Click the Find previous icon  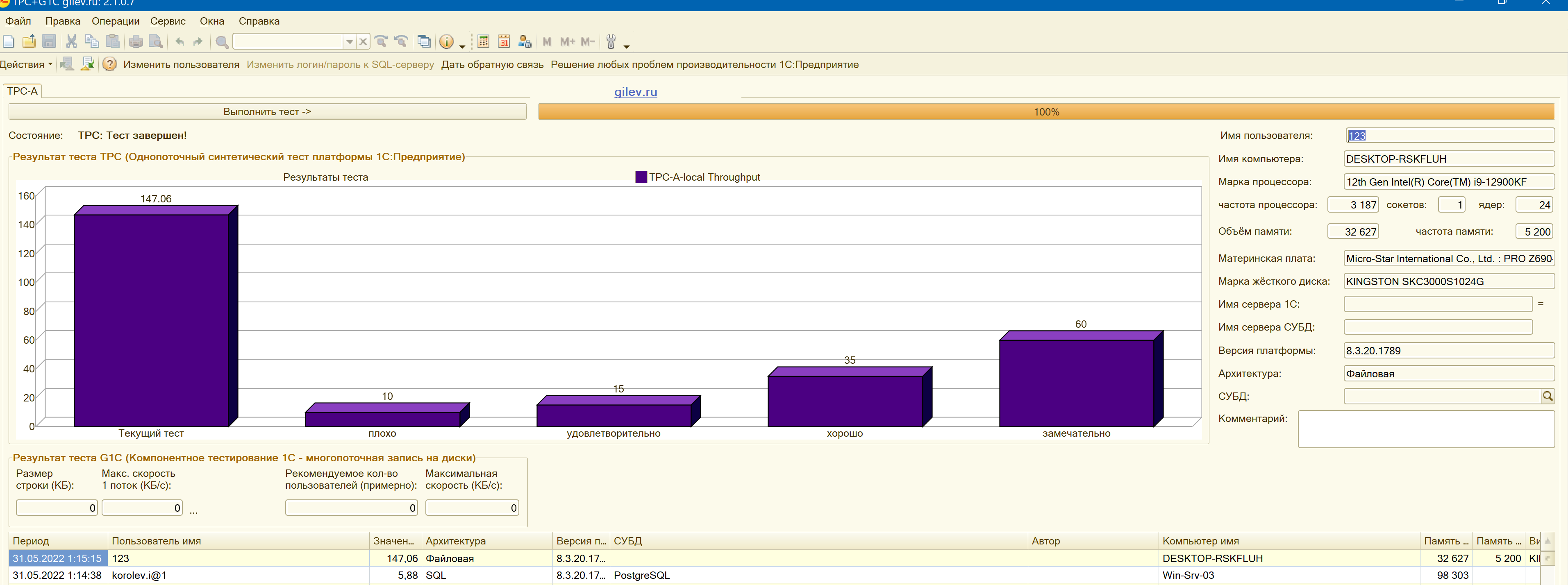[401, 41]
